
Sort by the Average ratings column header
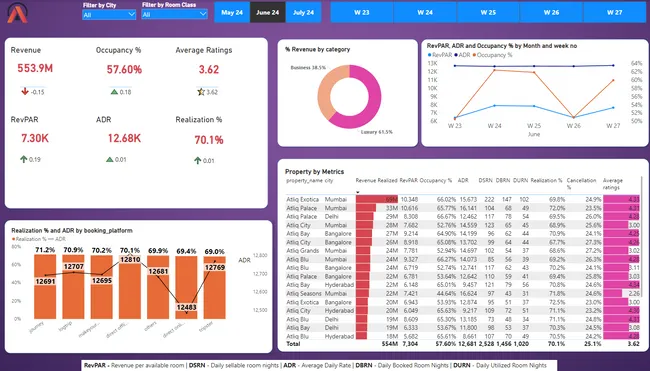(x=613, y=184)
